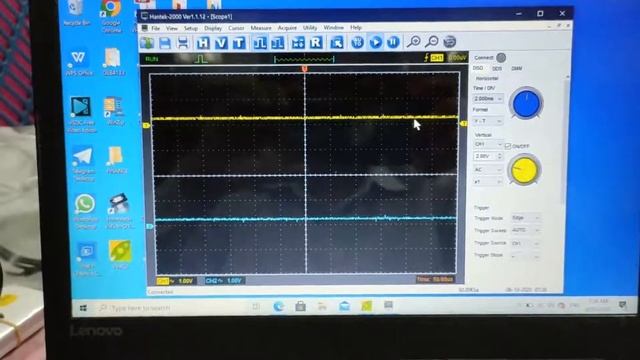Click the Windows Start button
This screenshot has height=360, width=640.
pyautogui.click(x=83, y=308)
